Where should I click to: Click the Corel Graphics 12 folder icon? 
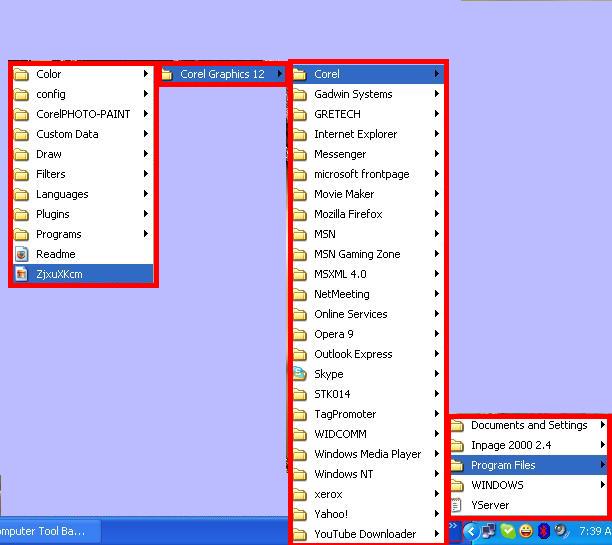167,74
